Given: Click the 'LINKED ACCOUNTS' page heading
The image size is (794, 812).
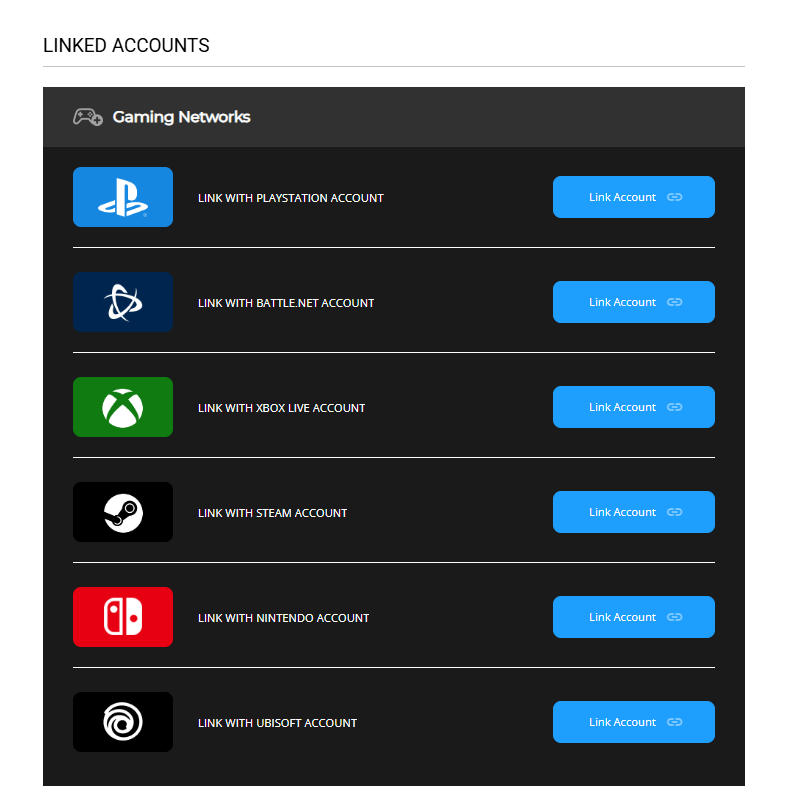Looking at the screenshot, I should [126, 46].
